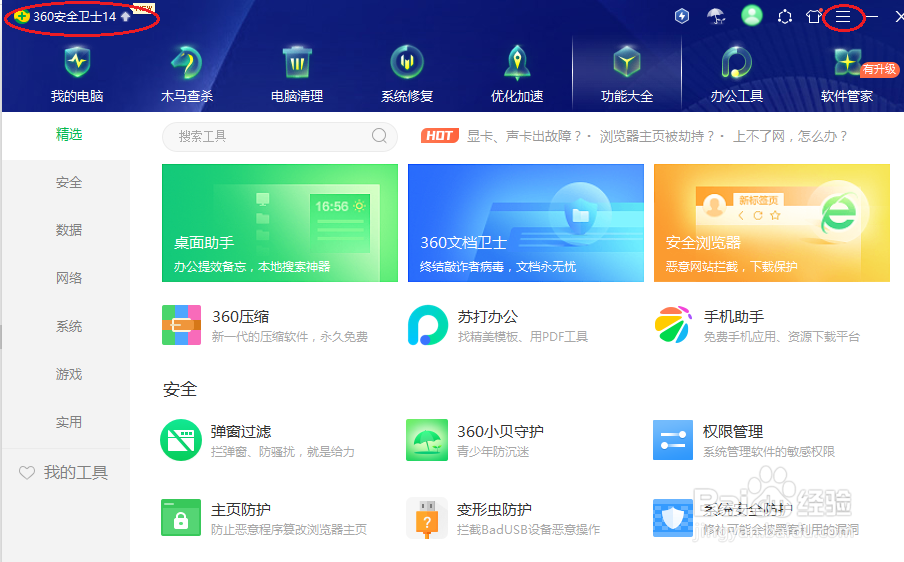The image size is (904, 562).
Task: Open 优化加速 optimization
Action: point(517,75)
